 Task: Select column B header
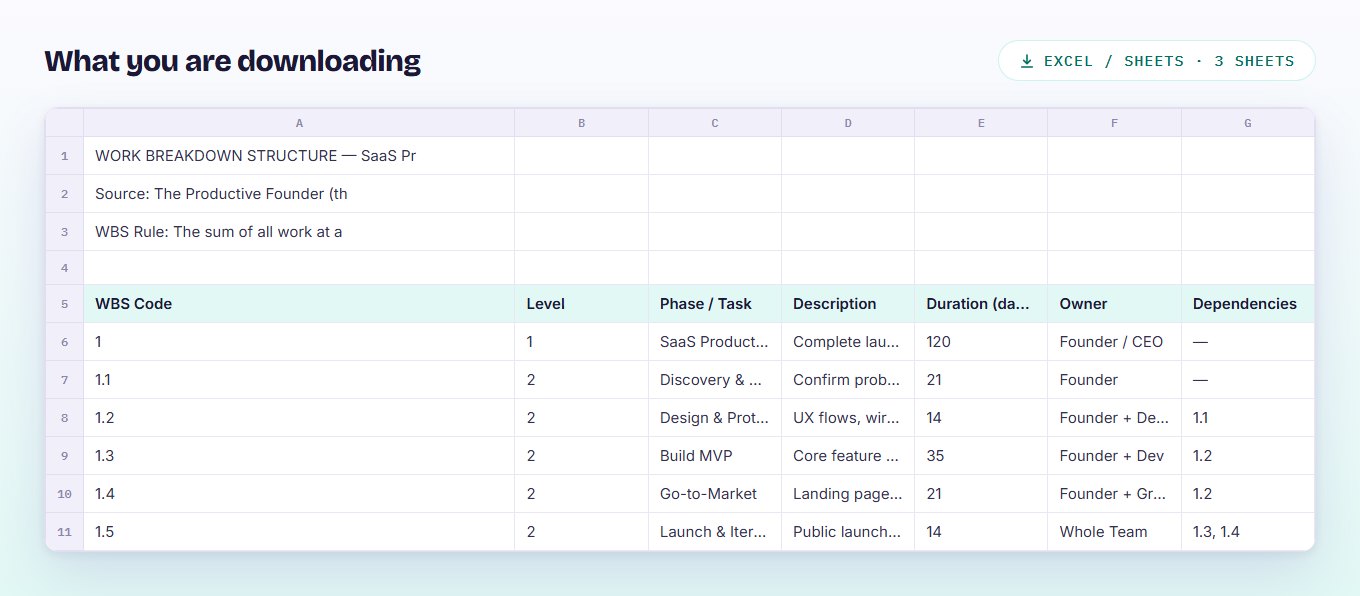(x=581, y=123)
